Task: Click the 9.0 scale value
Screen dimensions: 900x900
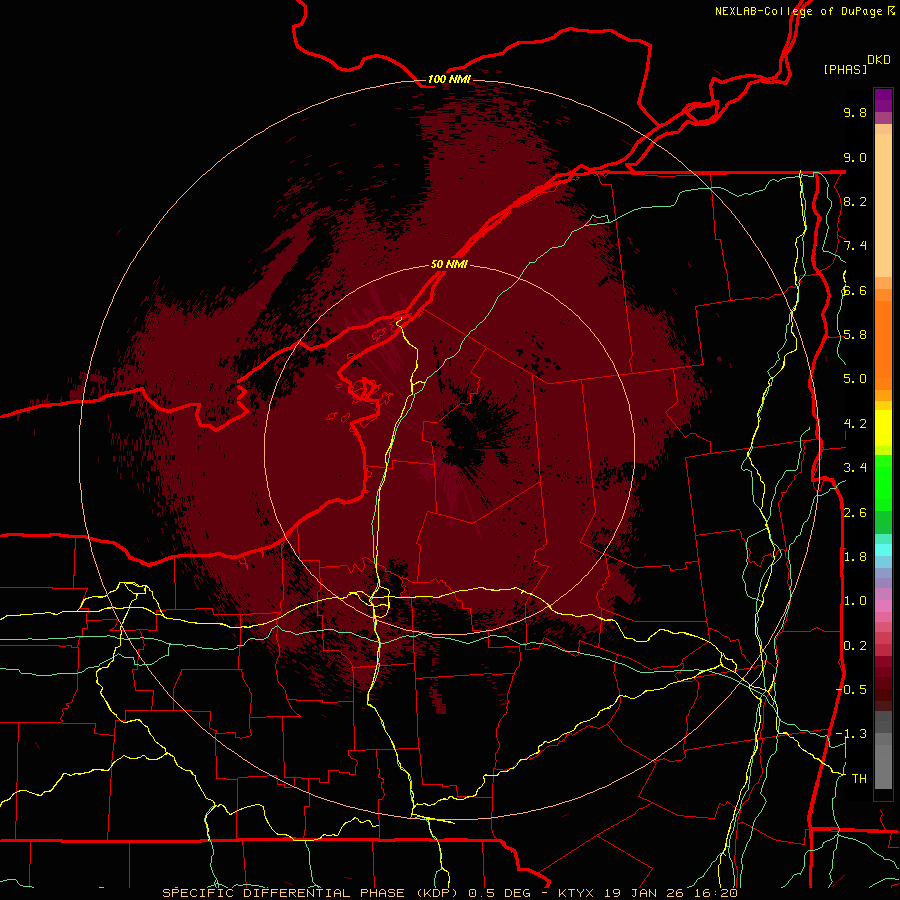Action: pyautogui.click(x=855, y=157)
